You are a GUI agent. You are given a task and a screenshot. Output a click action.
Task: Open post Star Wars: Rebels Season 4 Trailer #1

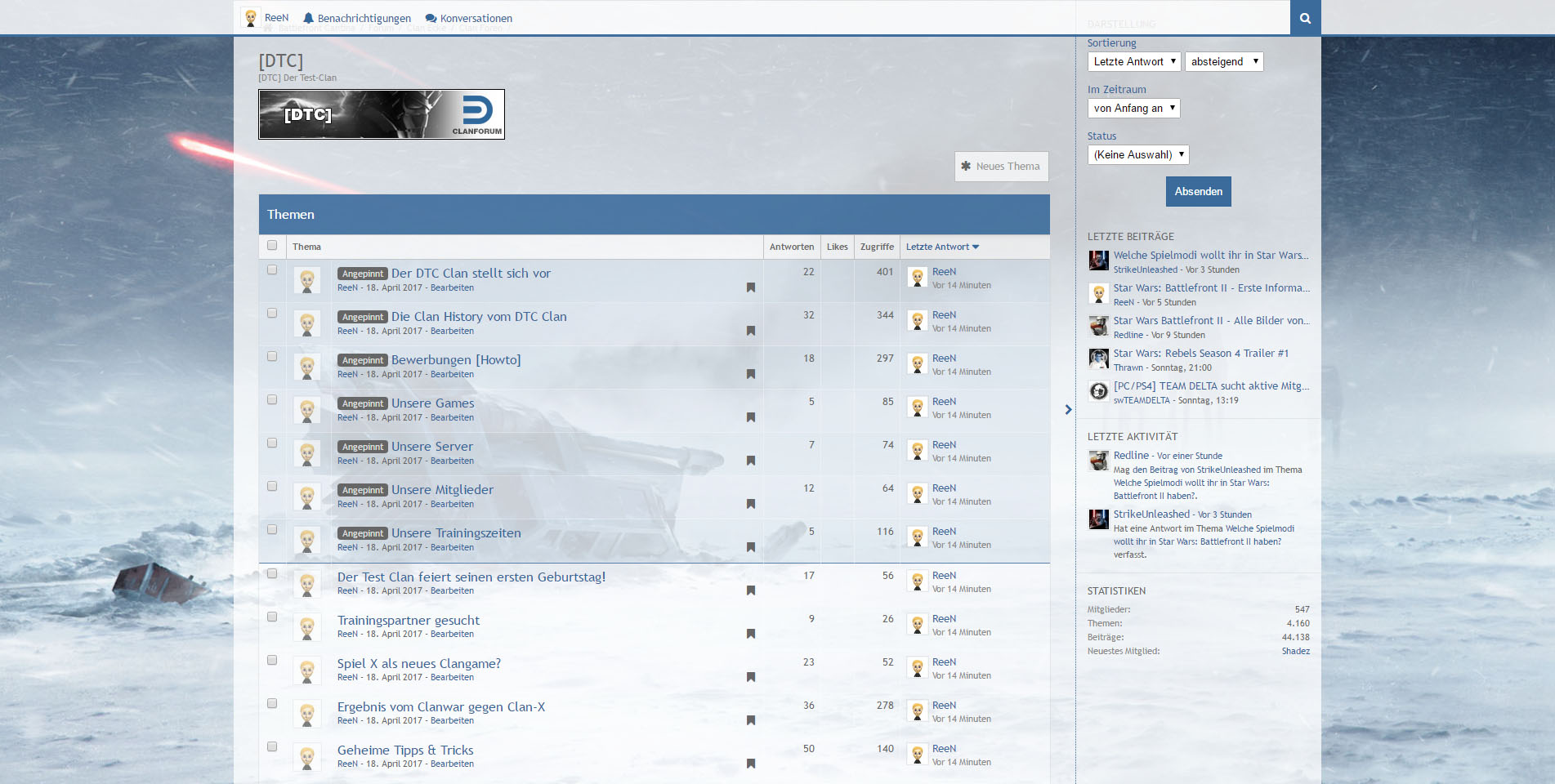click(1200, 353)
